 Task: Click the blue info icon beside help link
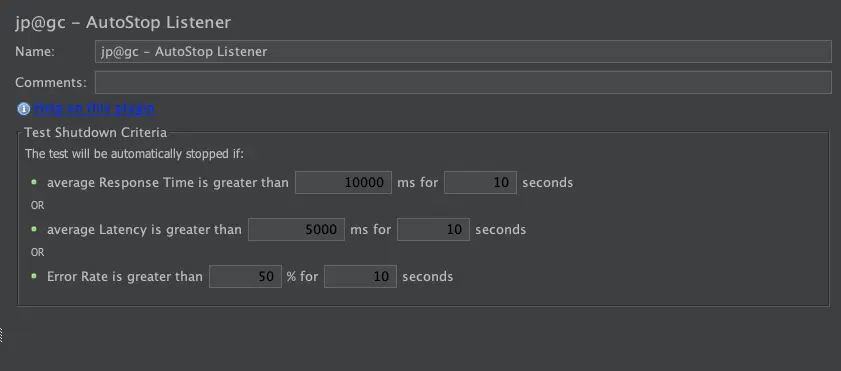pos(24,109)
